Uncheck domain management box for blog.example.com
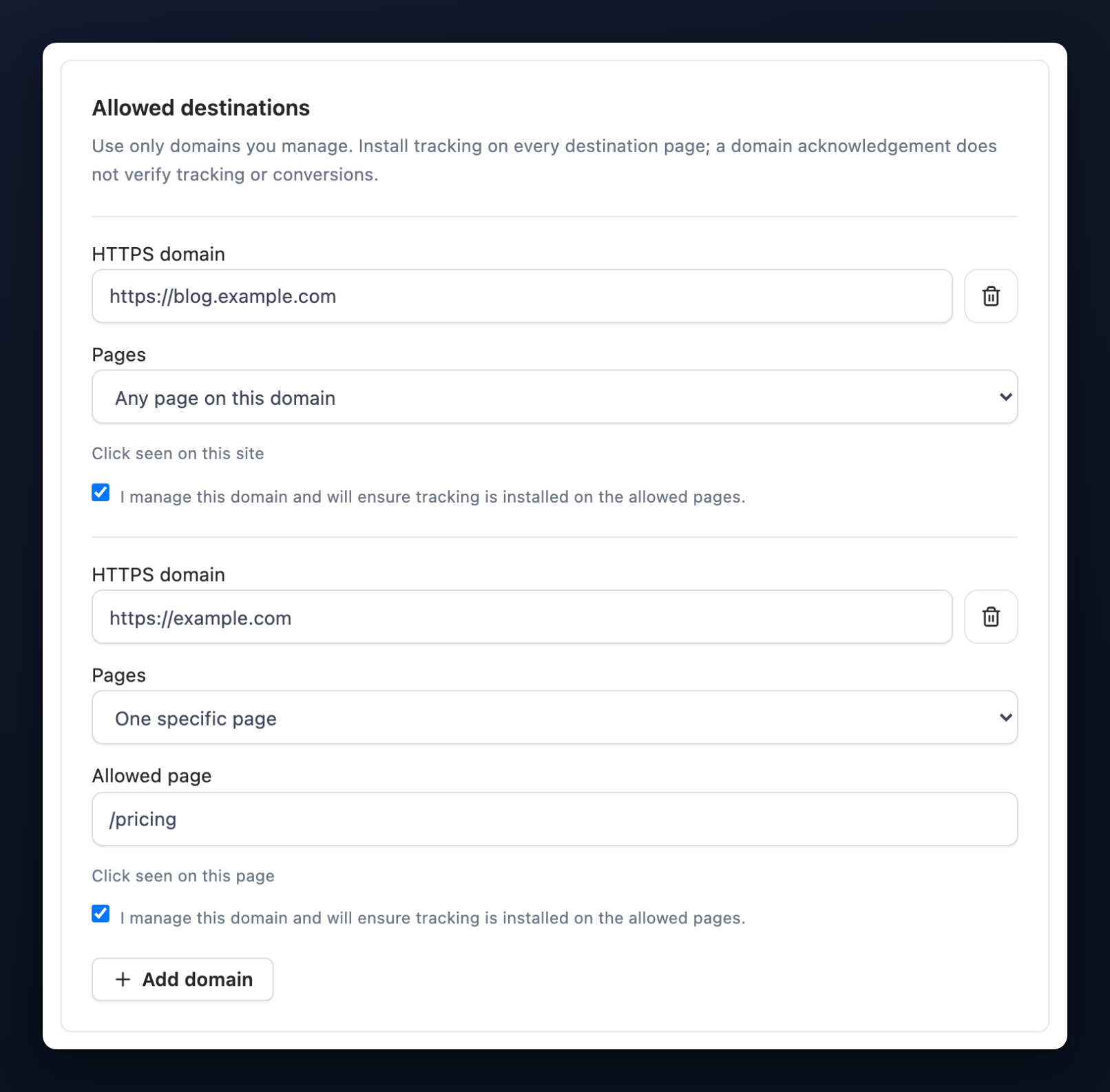The width and height of the screenshot is (1110, 1092). (x=101, y=492)
